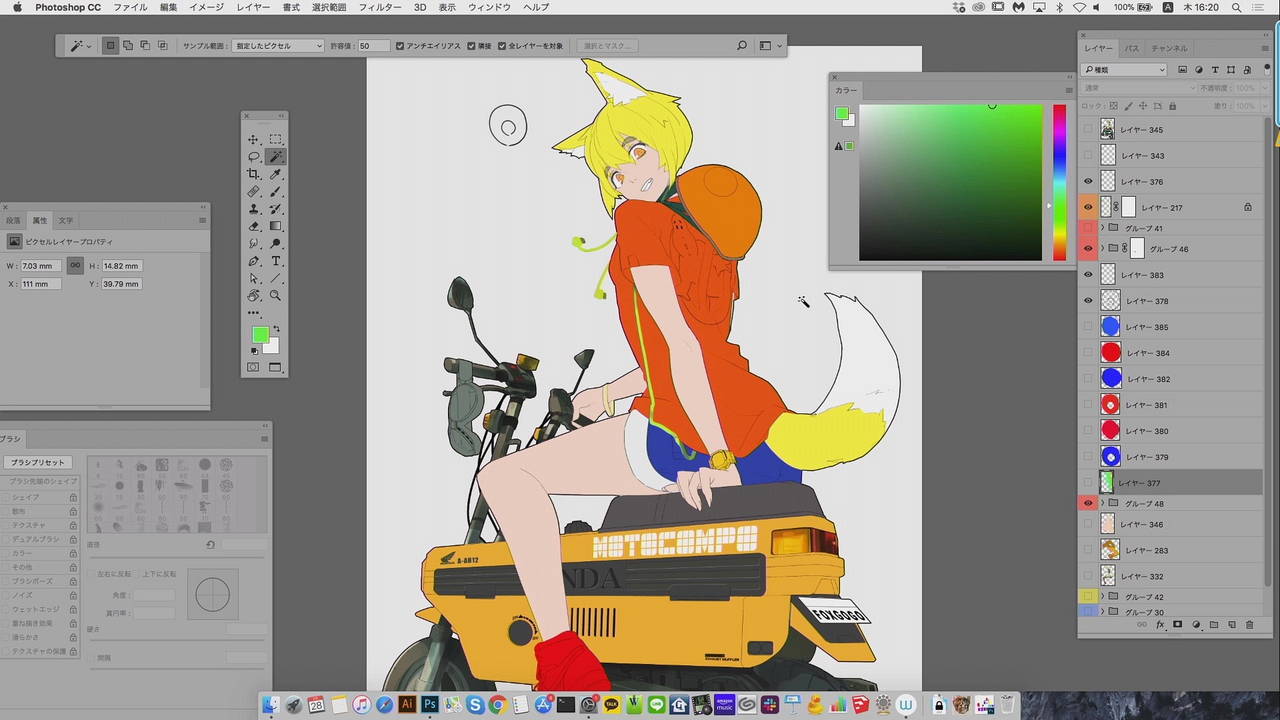Switch to the 文字 tab
1280x720 pixels.
click(65, 220)
